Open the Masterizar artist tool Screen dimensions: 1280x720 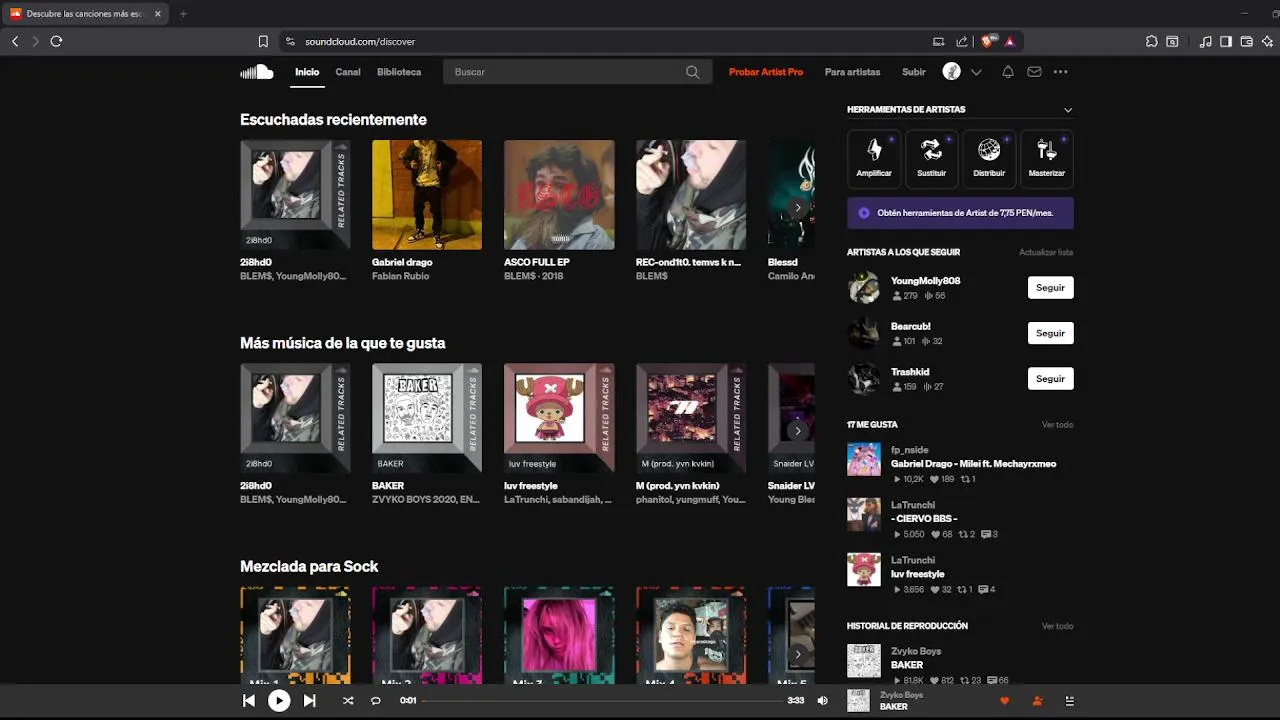click(1047, 158)
